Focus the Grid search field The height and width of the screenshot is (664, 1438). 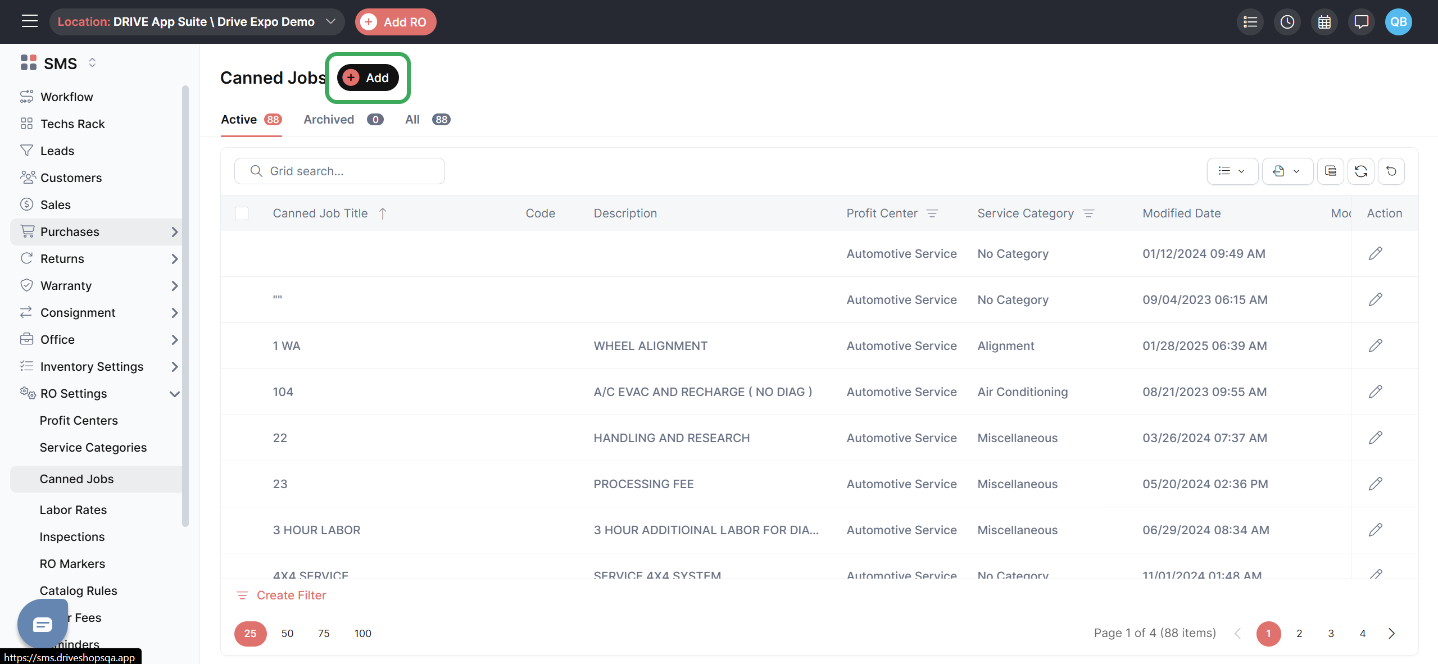tap(340, 171)
